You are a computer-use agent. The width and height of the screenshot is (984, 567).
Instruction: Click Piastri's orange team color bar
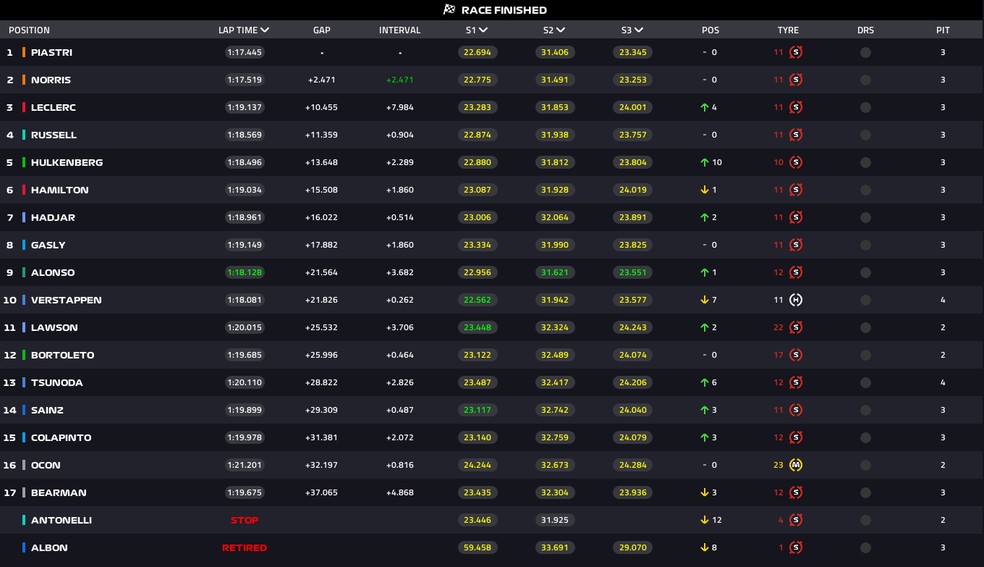click(24, 52)
